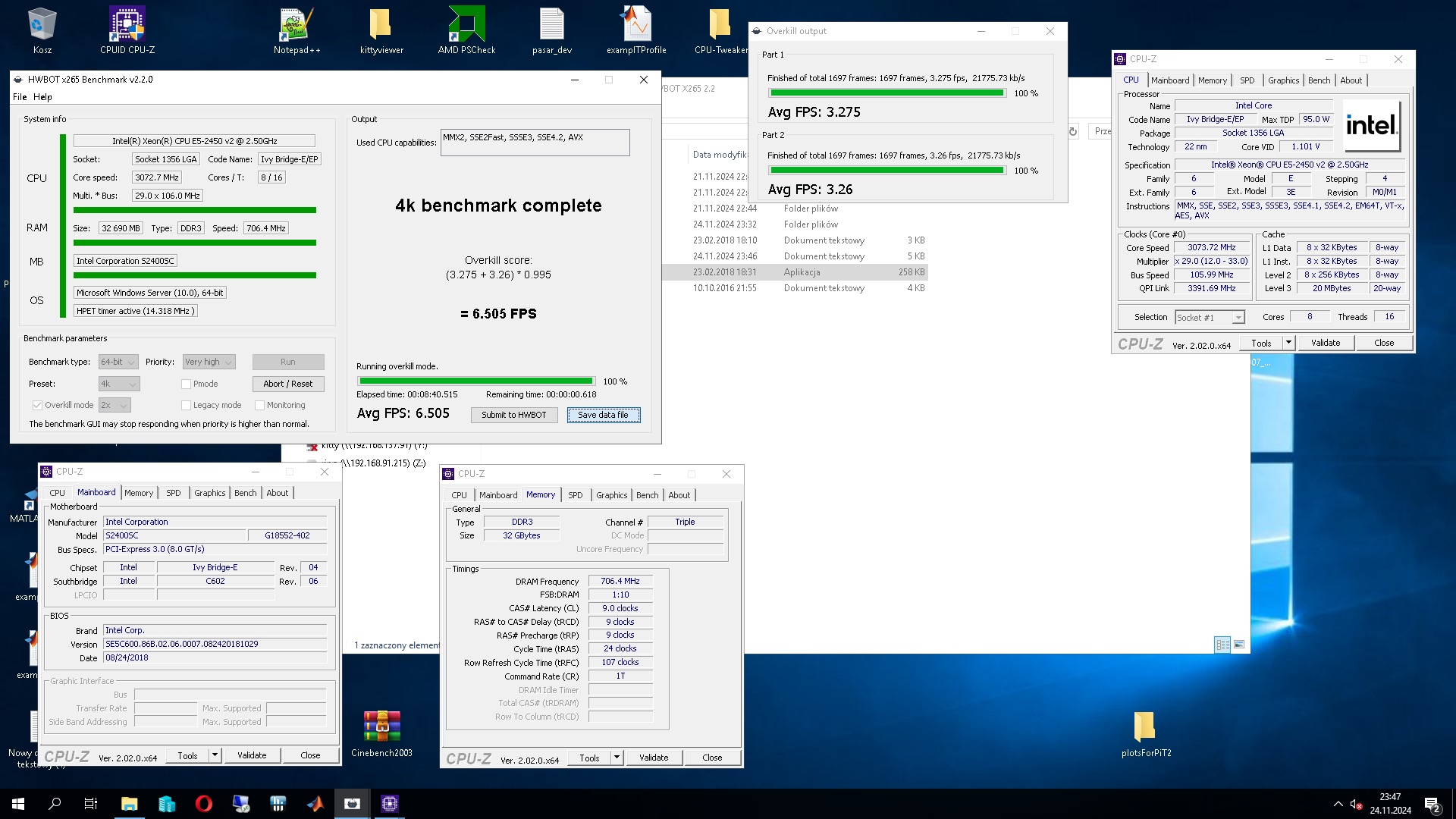Launch the CPUID CPU-Z desktop shortcut
This screenshot has width=1456, height=819.
[x=127, y=30]
